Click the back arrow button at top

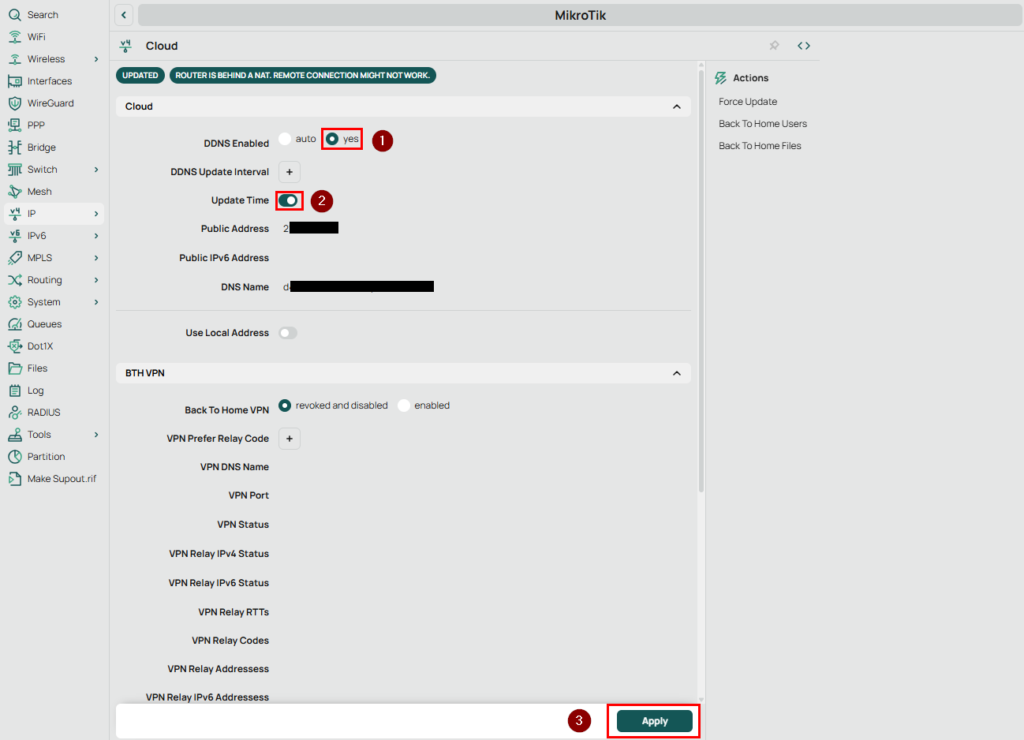pyautogui.click(x=124, y=15)
